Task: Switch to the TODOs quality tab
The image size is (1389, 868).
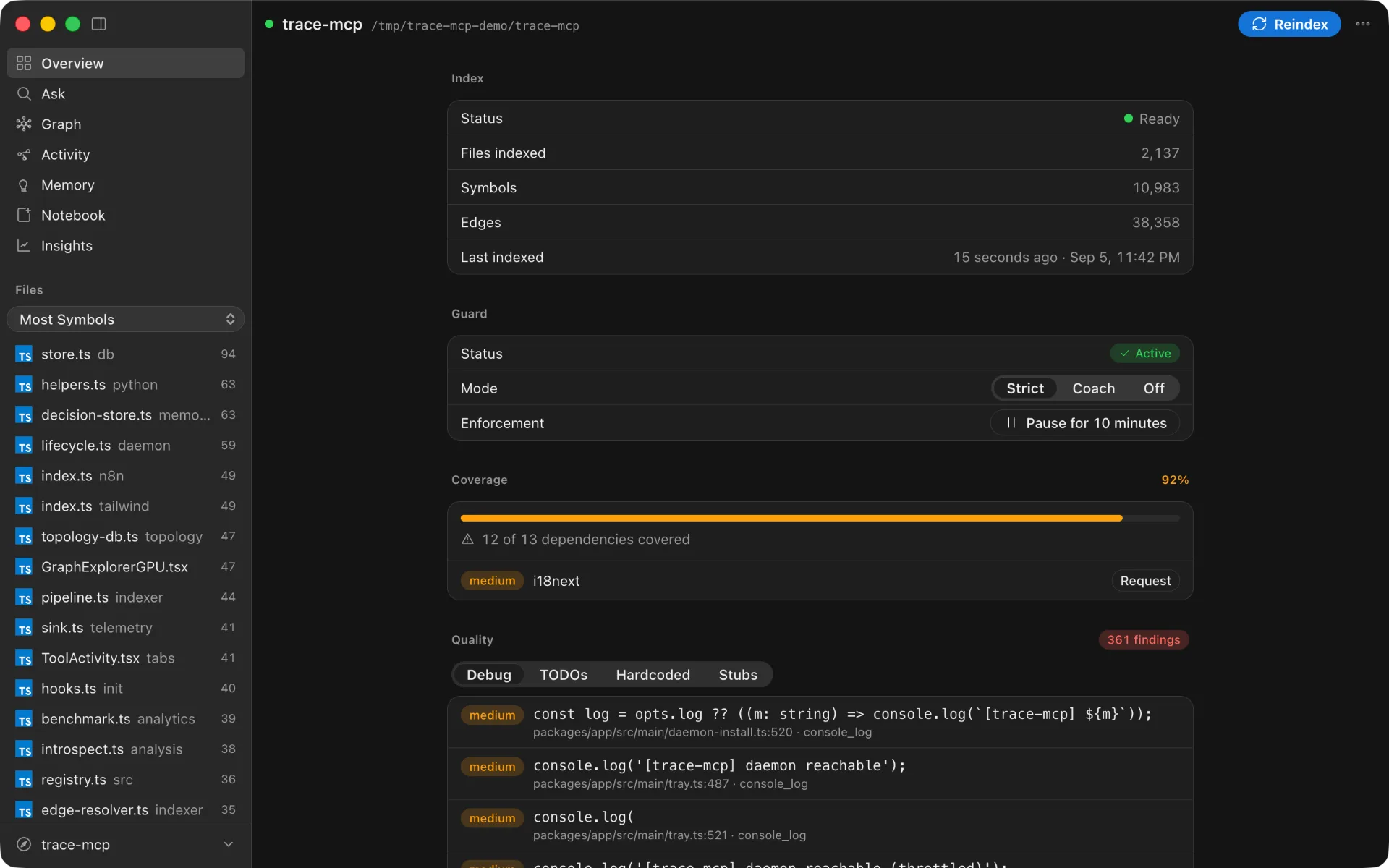Action: [564, 675]
